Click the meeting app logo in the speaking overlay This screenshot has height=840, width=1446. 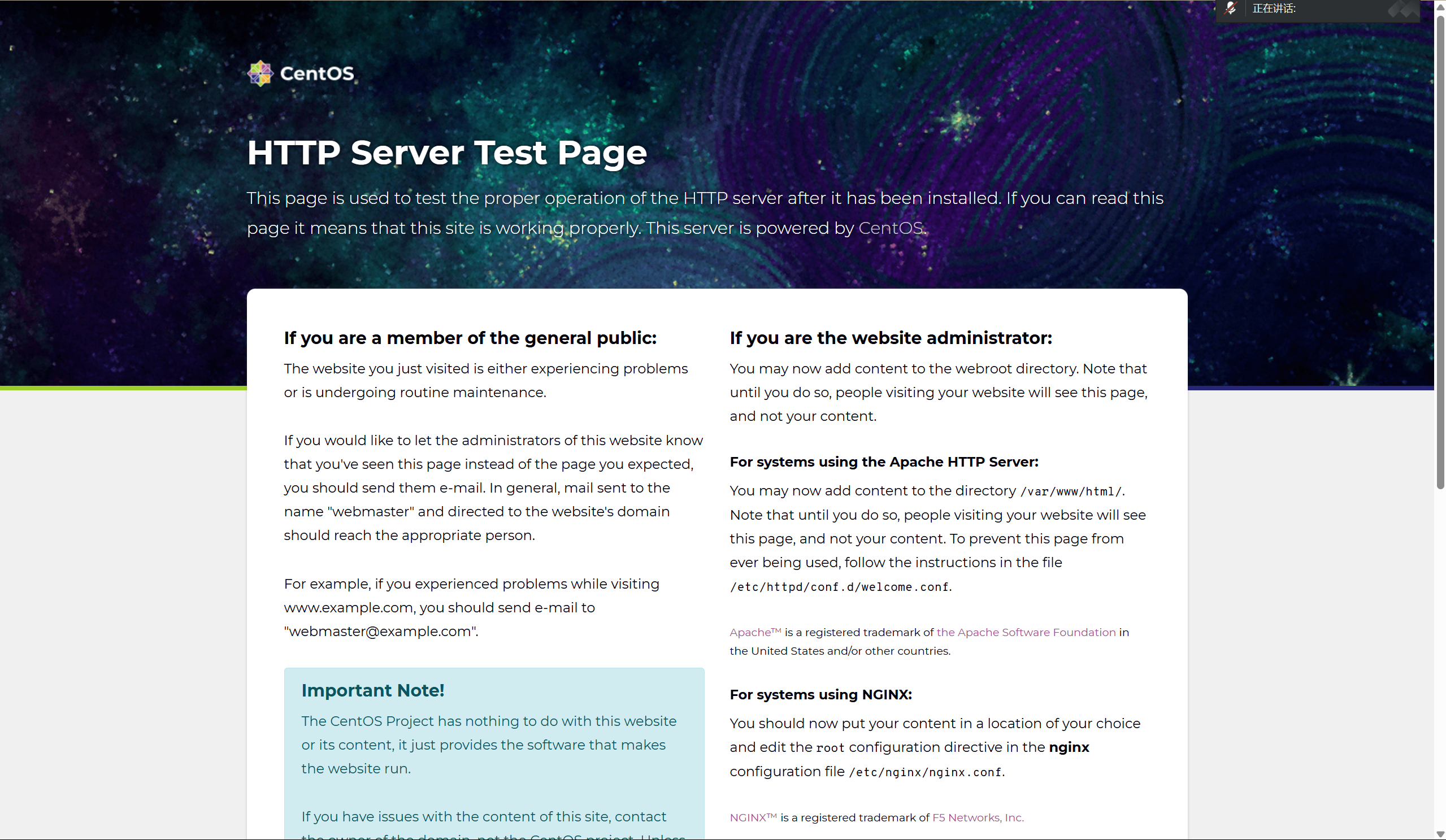click(x=1402, y=10)
